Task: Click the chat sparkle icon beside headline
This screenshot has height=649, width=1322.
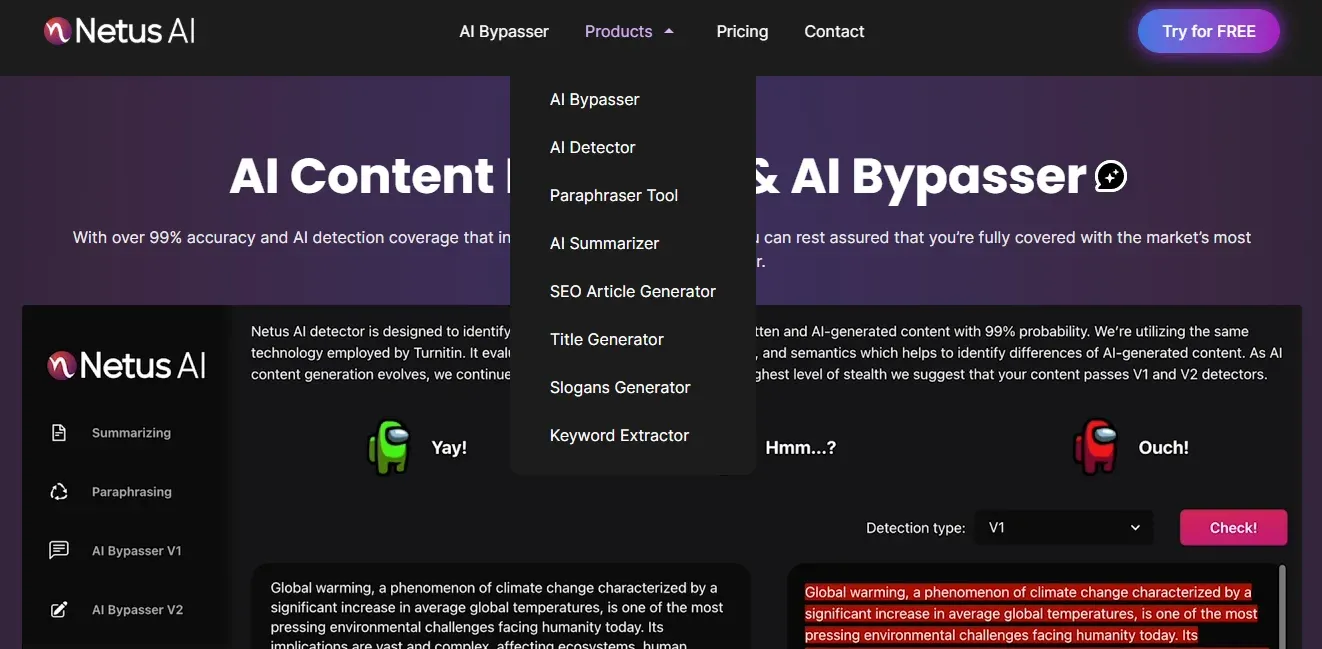Action: click(1111, 177)
